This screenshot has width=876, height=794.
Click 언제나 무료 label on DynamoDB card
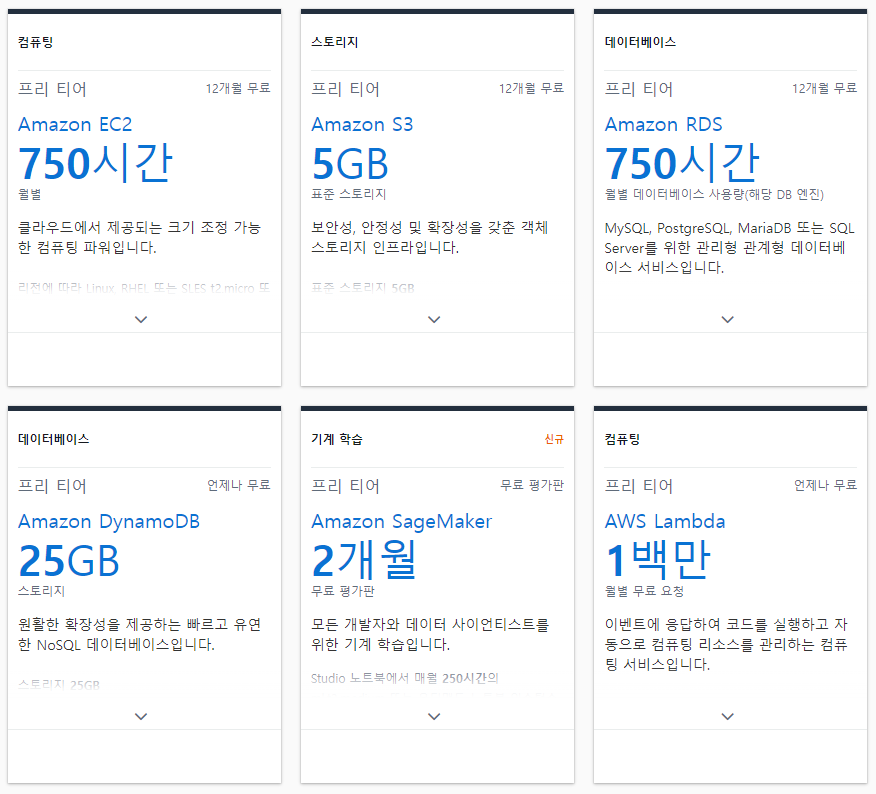coord(239,485)
